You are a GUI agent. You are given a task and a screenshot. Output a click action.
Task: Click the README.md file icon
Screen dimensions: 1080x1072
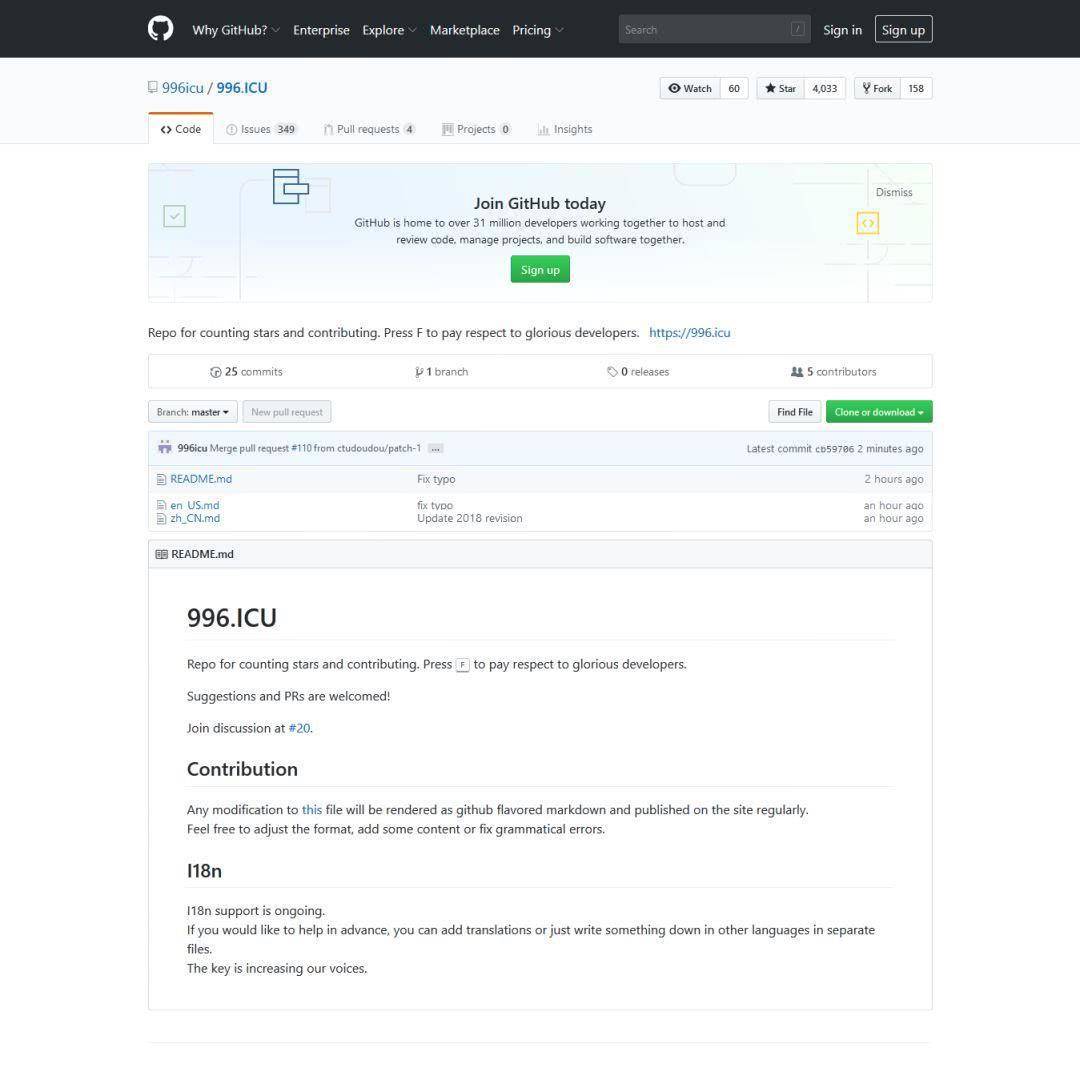(161, 479)
